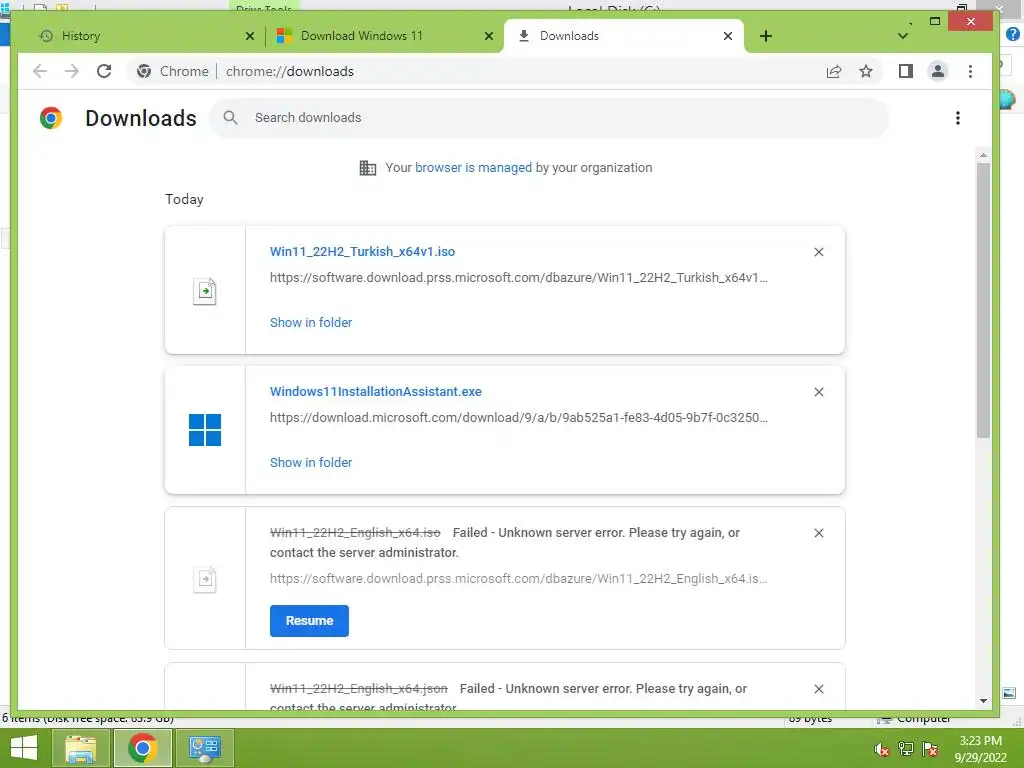Remove failed English x64.iso entry
The image size is (1024, 768).
[819, 534]
